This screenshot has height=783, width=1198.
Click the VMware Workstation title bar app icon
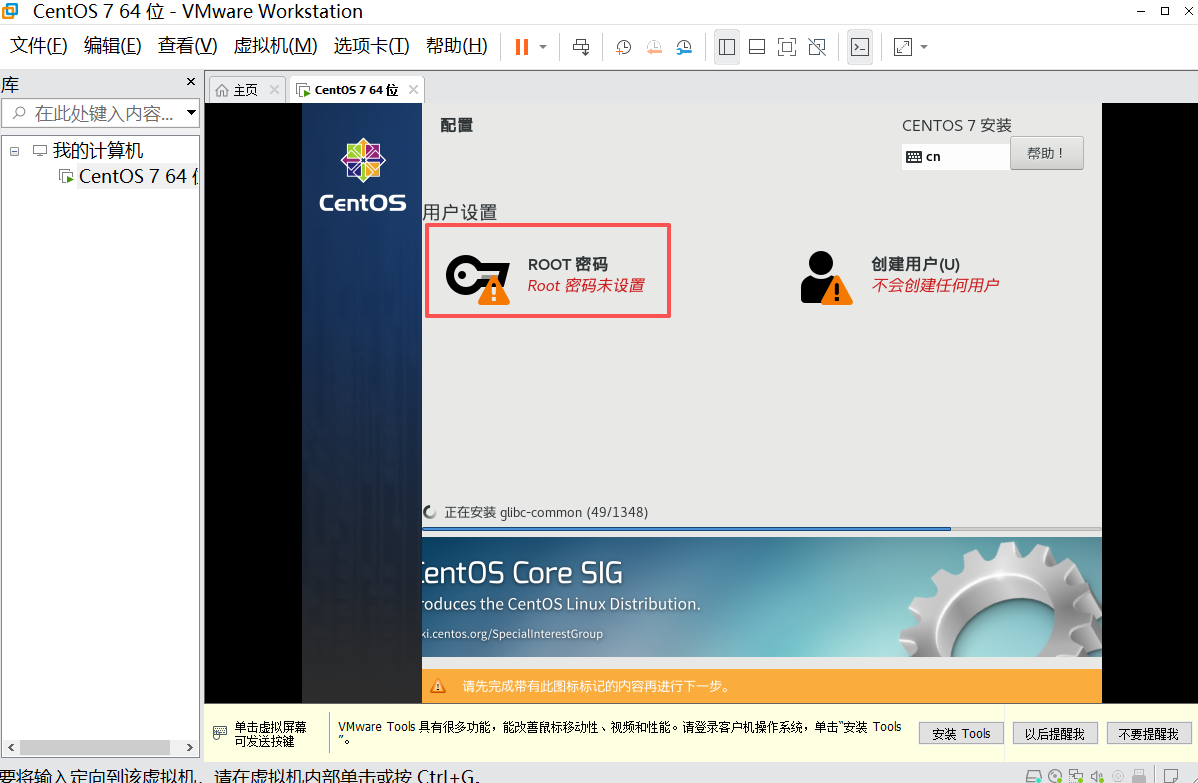click(10, 11)
